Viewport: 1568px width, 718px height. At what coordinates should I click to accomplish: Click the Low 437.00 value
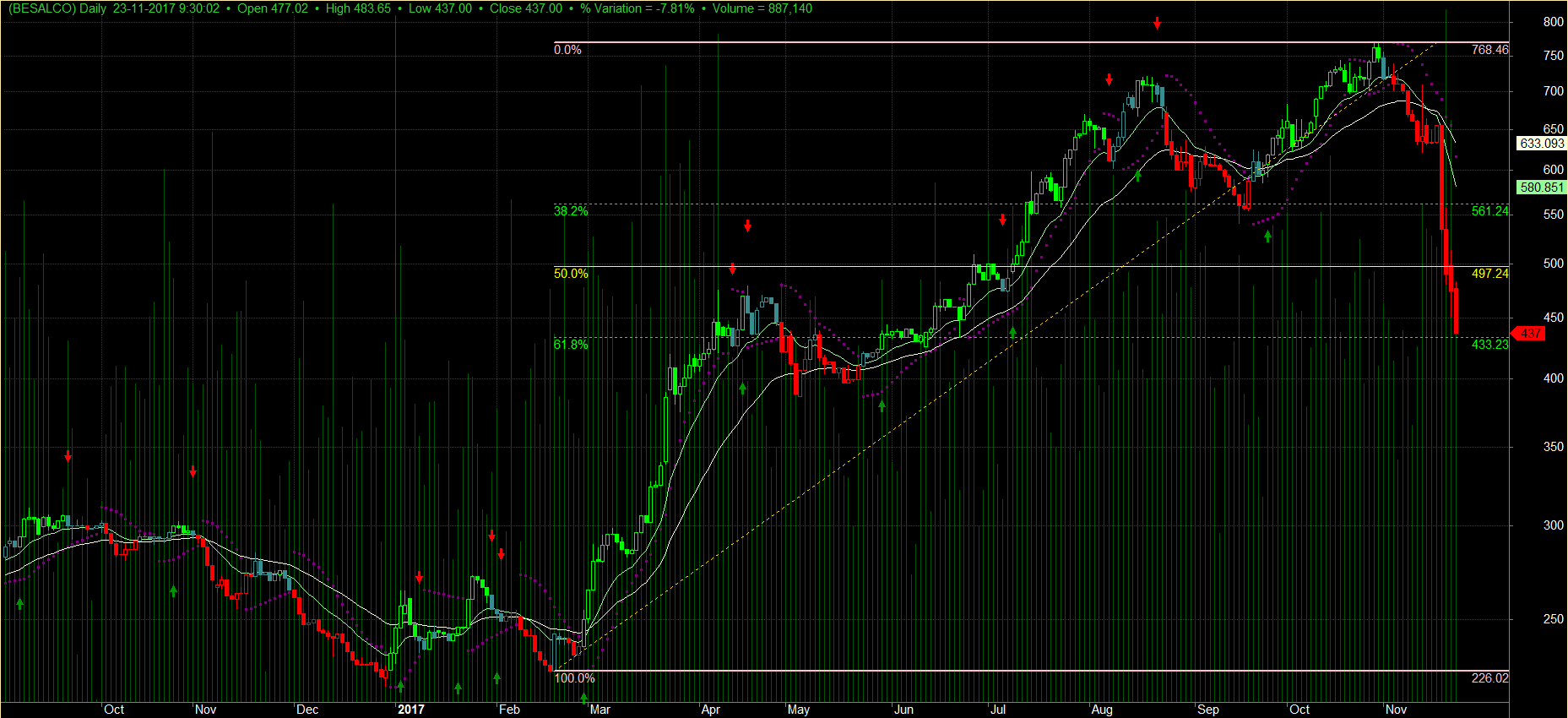(440, 8)
